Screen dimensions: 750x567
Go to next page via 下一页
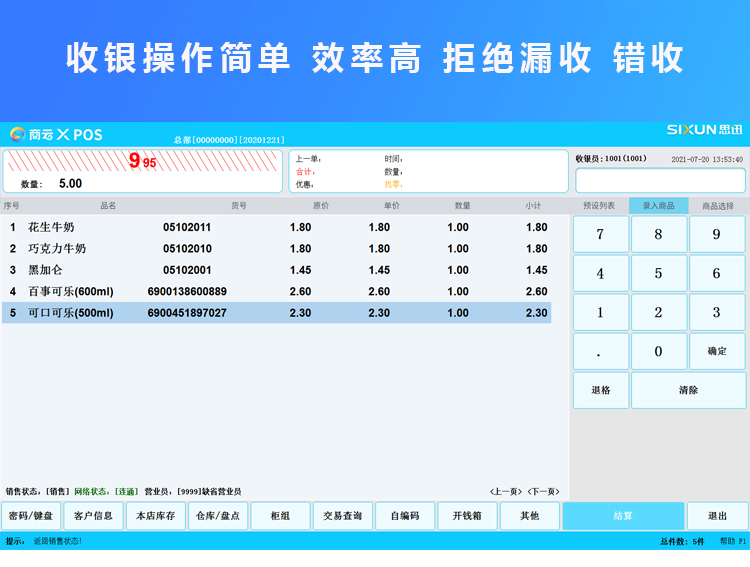click(543, 492)
